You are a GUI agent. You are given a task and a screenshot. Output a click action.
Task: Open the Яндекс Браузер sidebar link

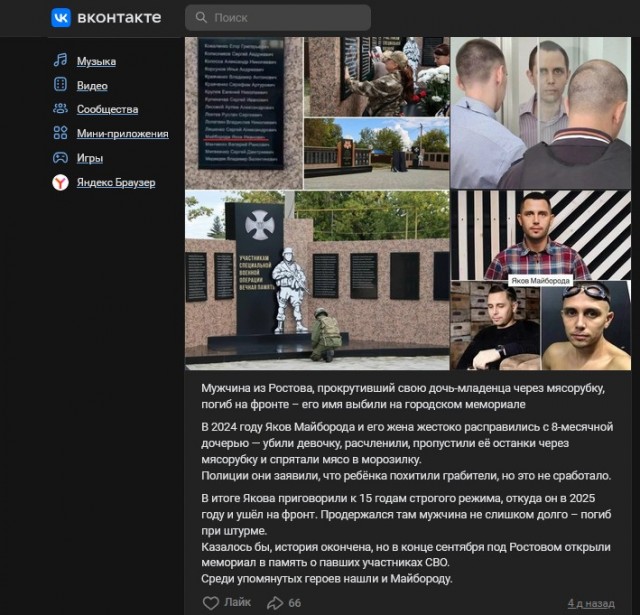coord(116,182)
